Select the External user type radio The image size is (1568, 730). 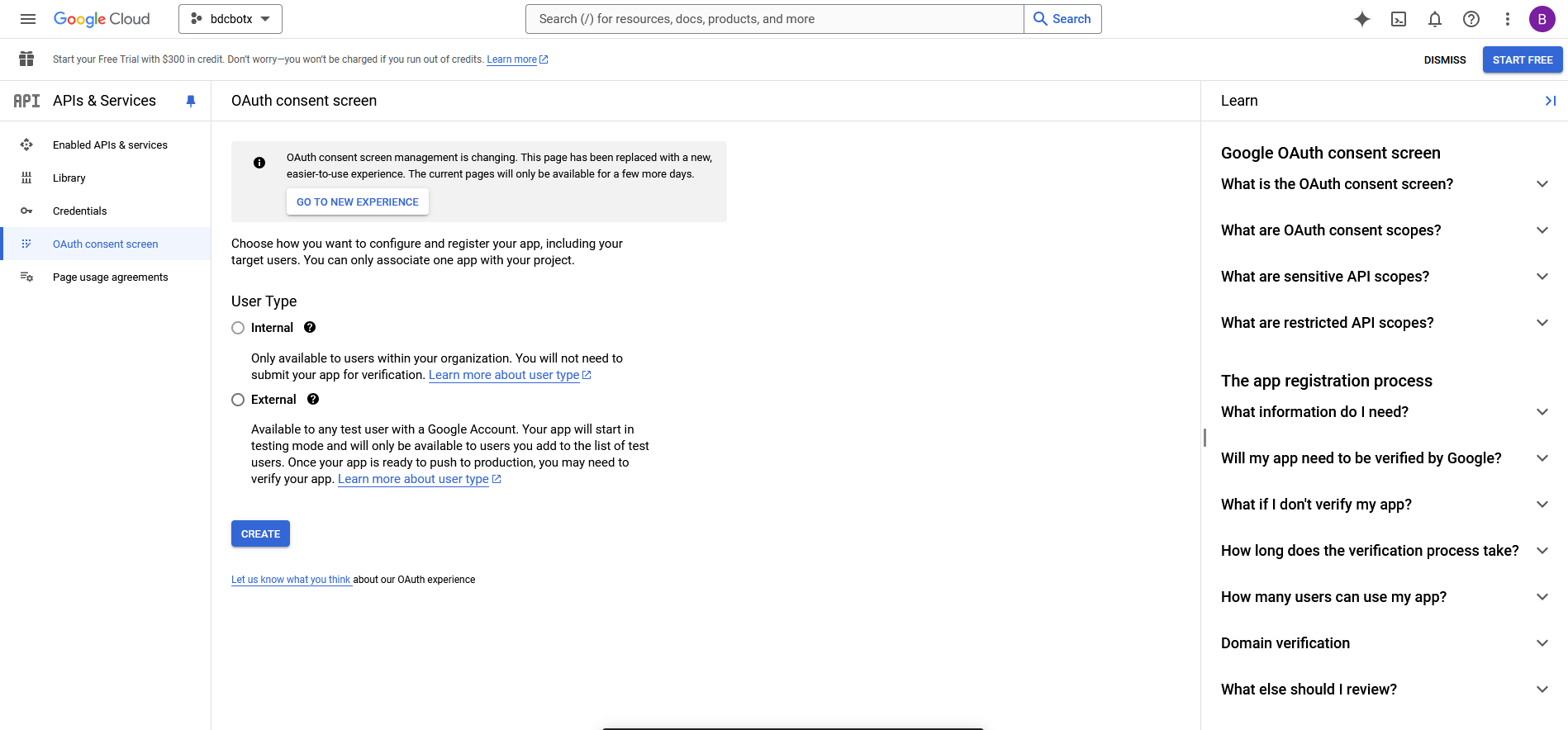(x=238, y=400)
